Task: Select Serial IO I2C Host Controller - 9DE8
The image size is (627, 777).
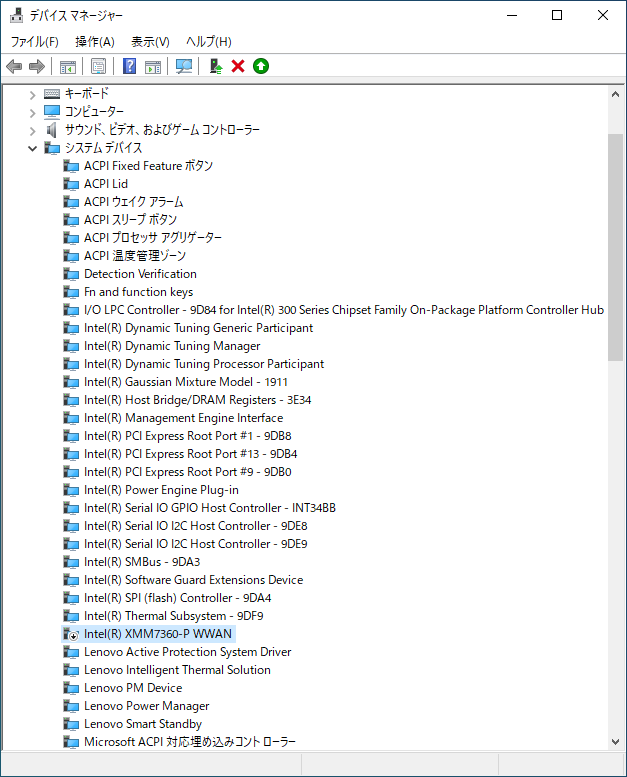Action: (195, 526)
